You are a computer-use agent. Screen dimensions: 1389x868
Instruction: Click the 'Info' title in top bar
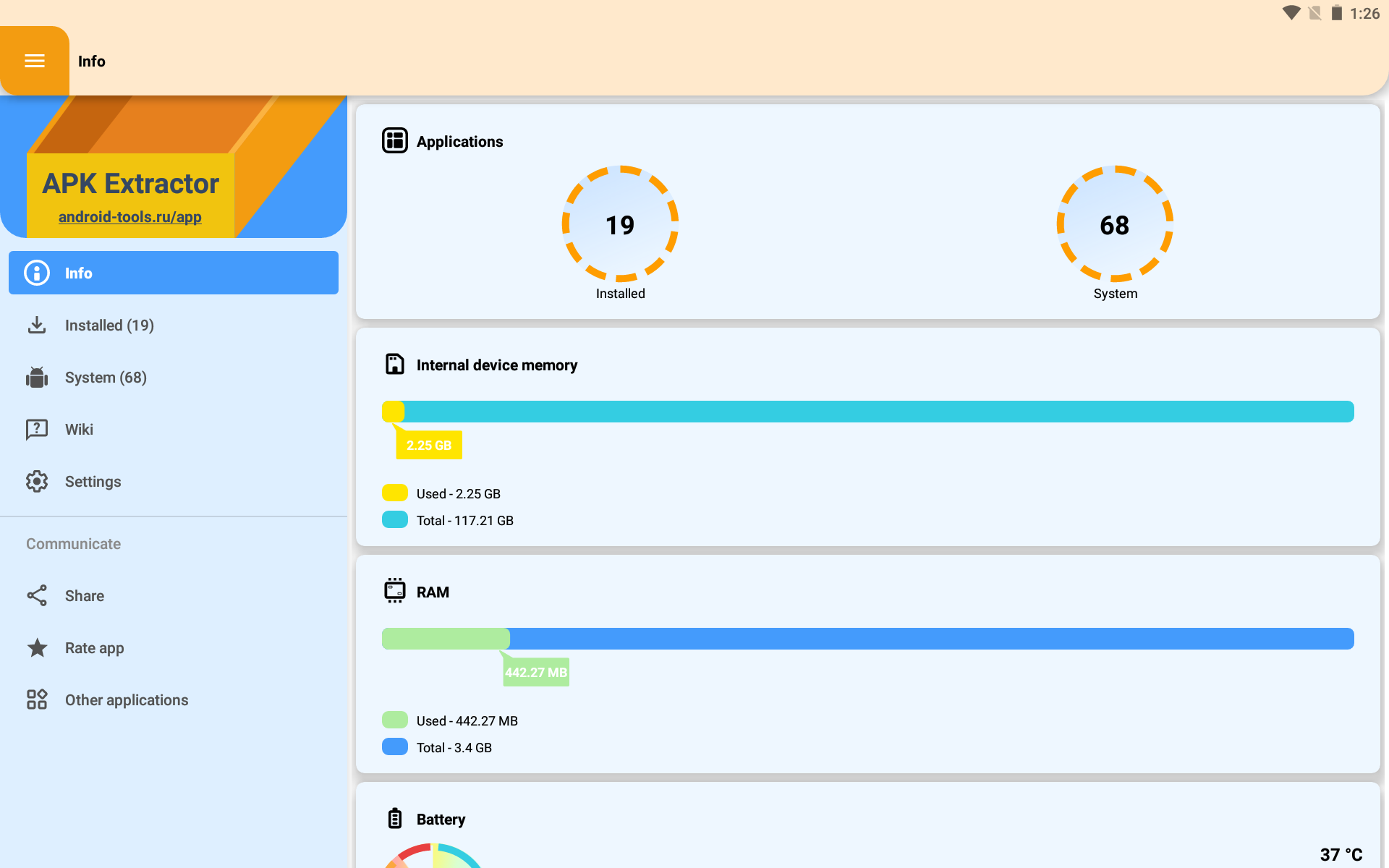coord(92,61)
